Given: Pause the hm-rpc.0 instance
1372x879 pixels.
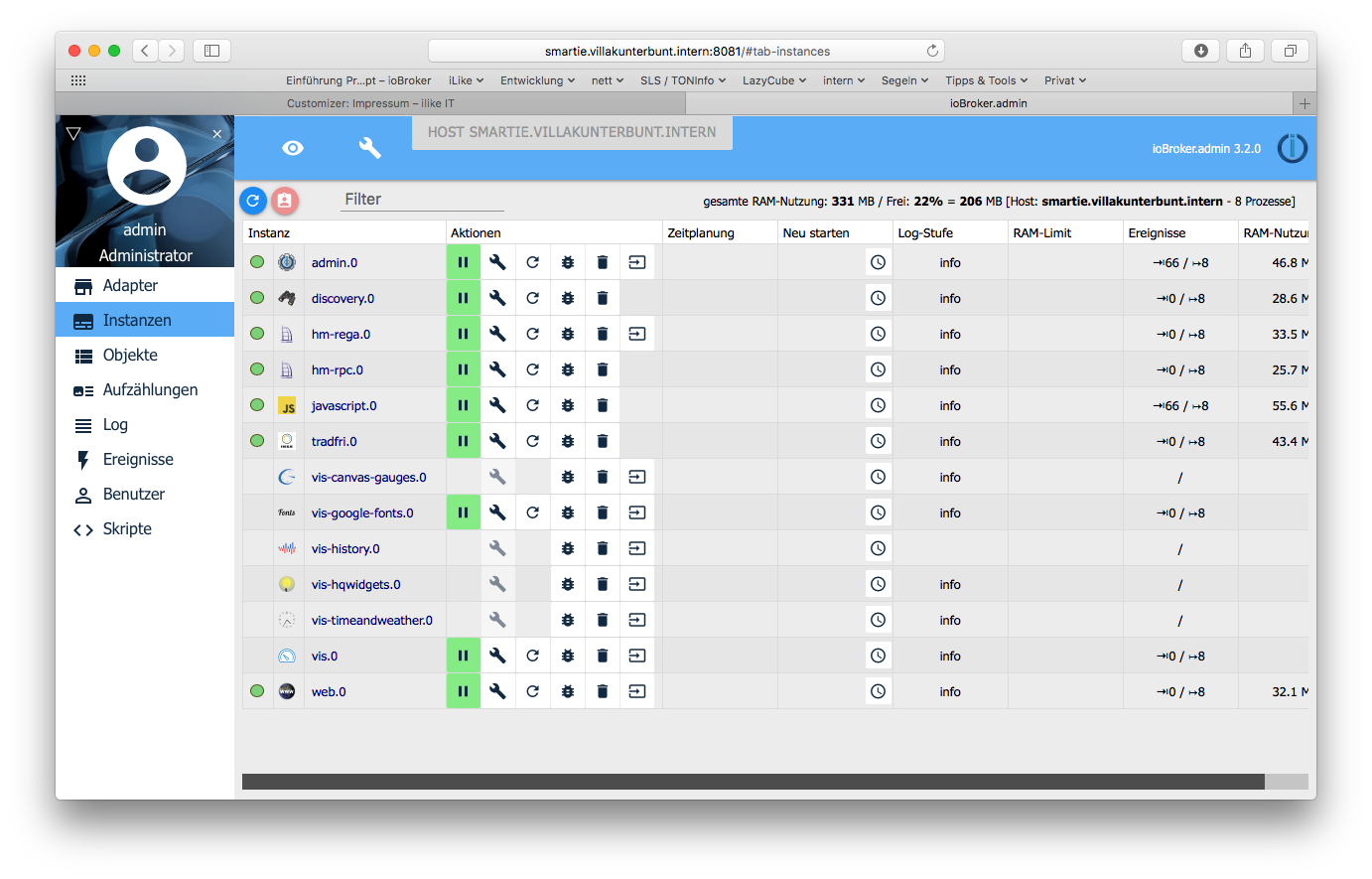Looking at the screenshot, I should pyautogui.click(x=464, y=369).
